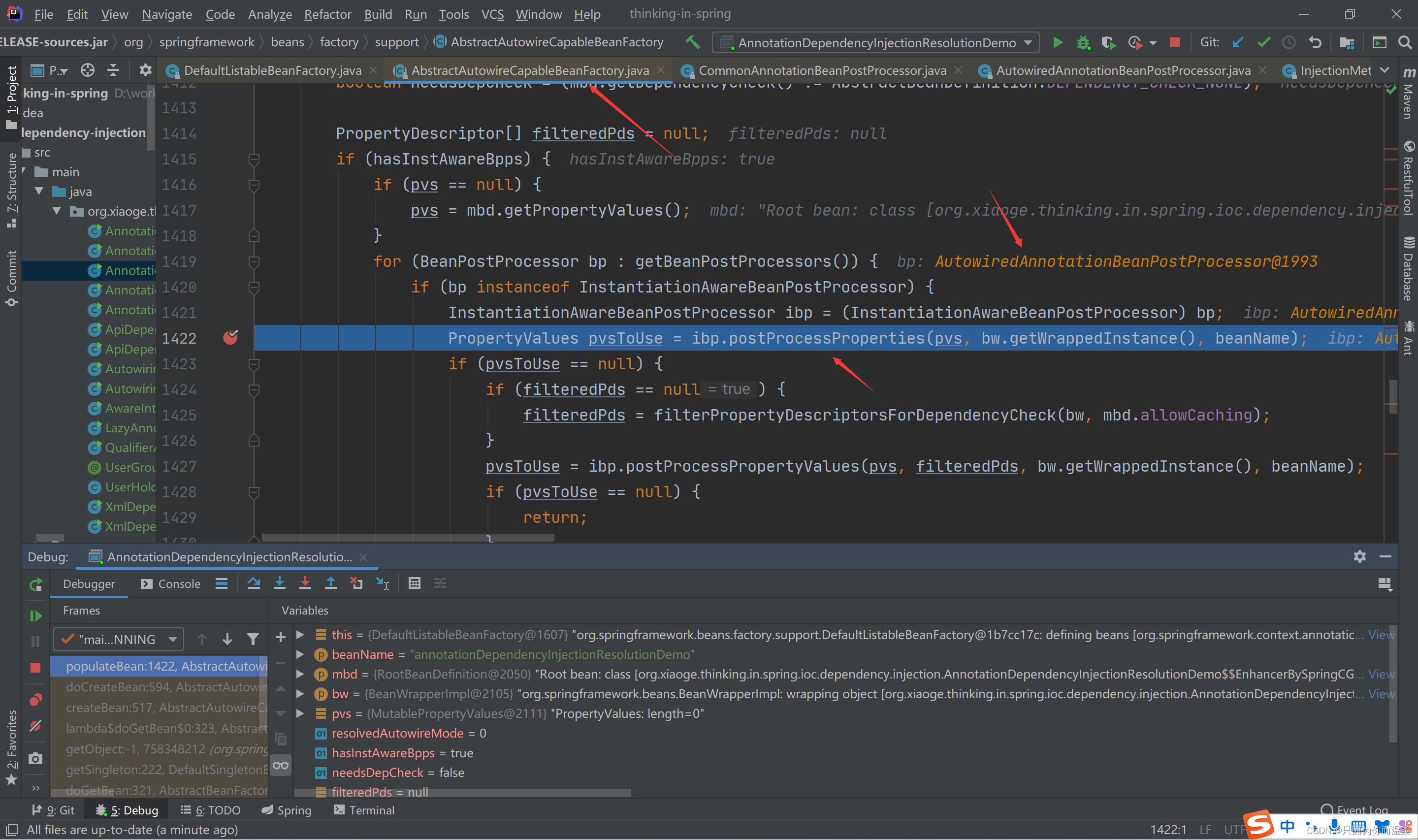
Task: Click the View link for this variable
Action: pos(1381,635)
